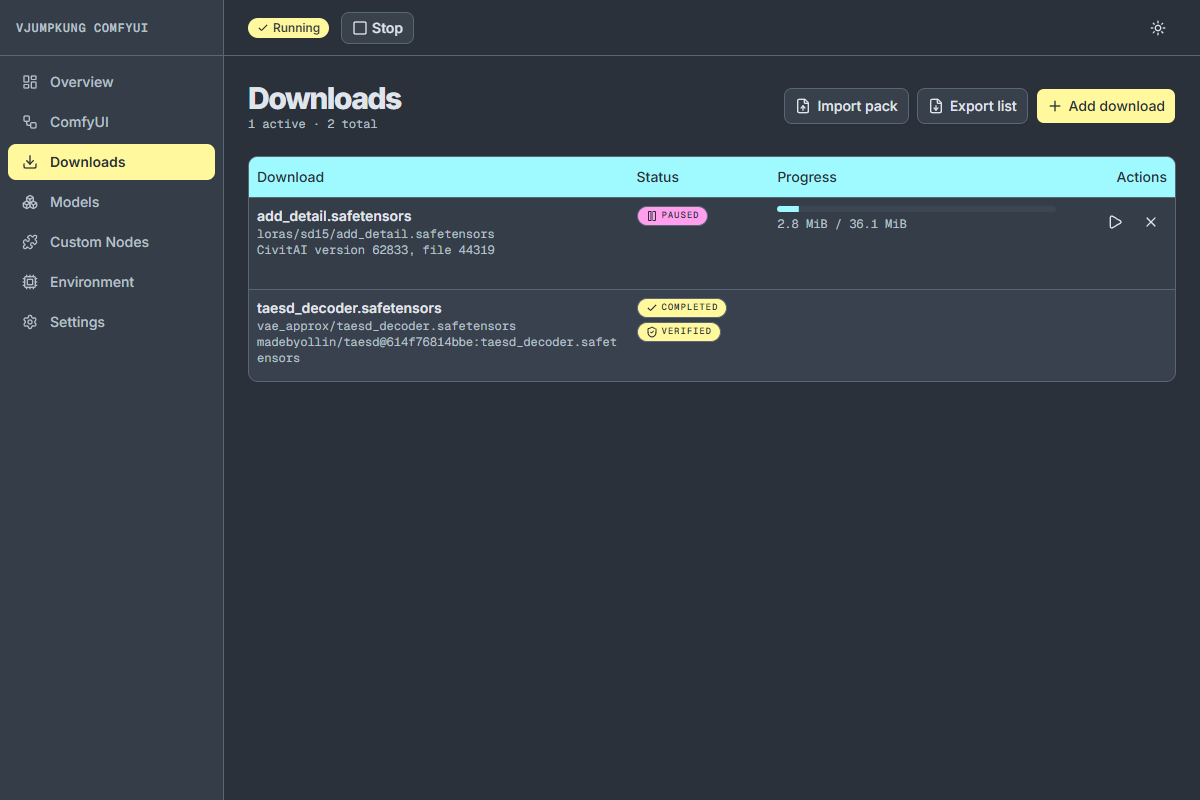Click the Actions column header
Screen dimensions: 1200x800
(x=1142, y=177)
